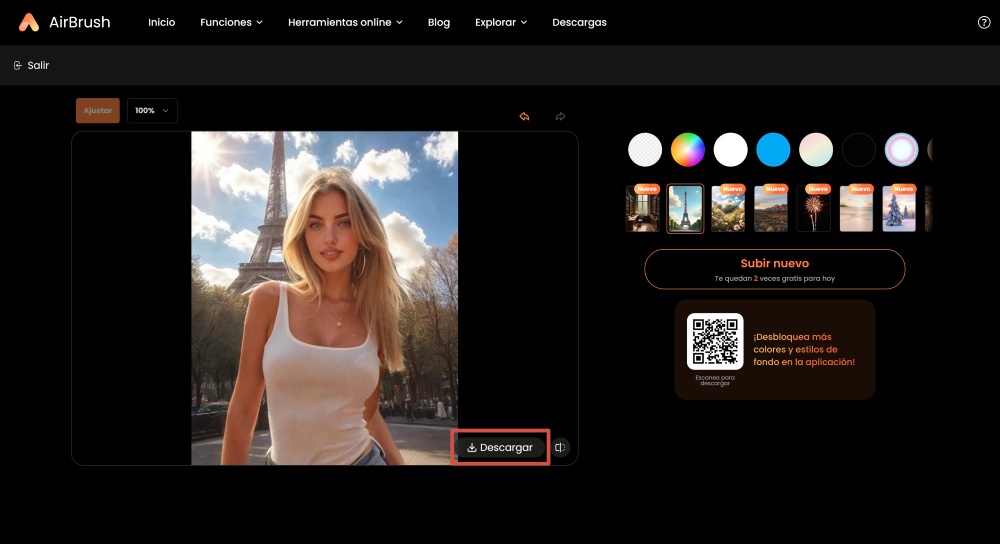Select the blue background swatch
1000x544 pixels.
pos(773,150)
